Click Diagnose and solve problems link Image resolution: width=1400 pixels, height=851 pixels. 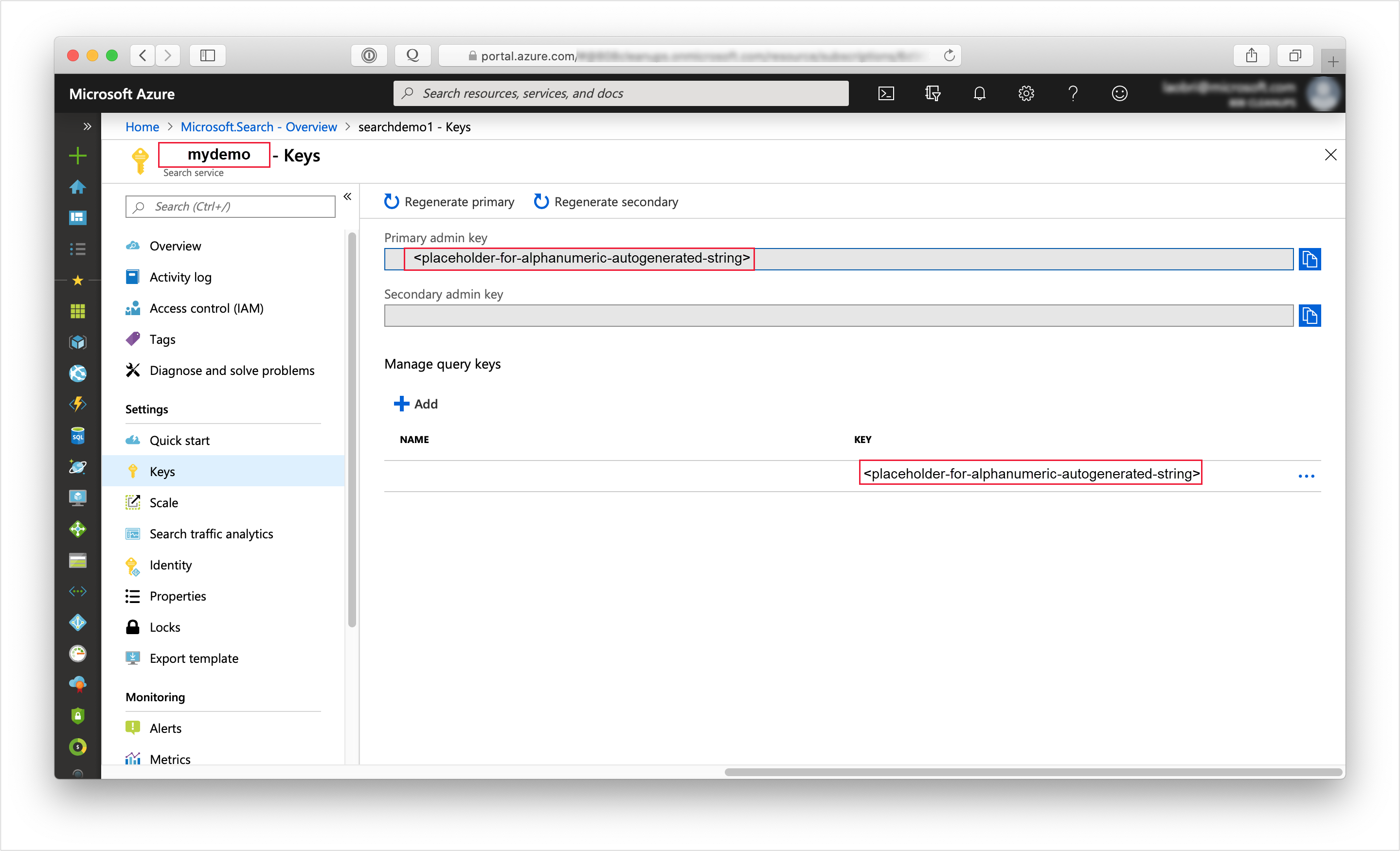click(232, 370)
